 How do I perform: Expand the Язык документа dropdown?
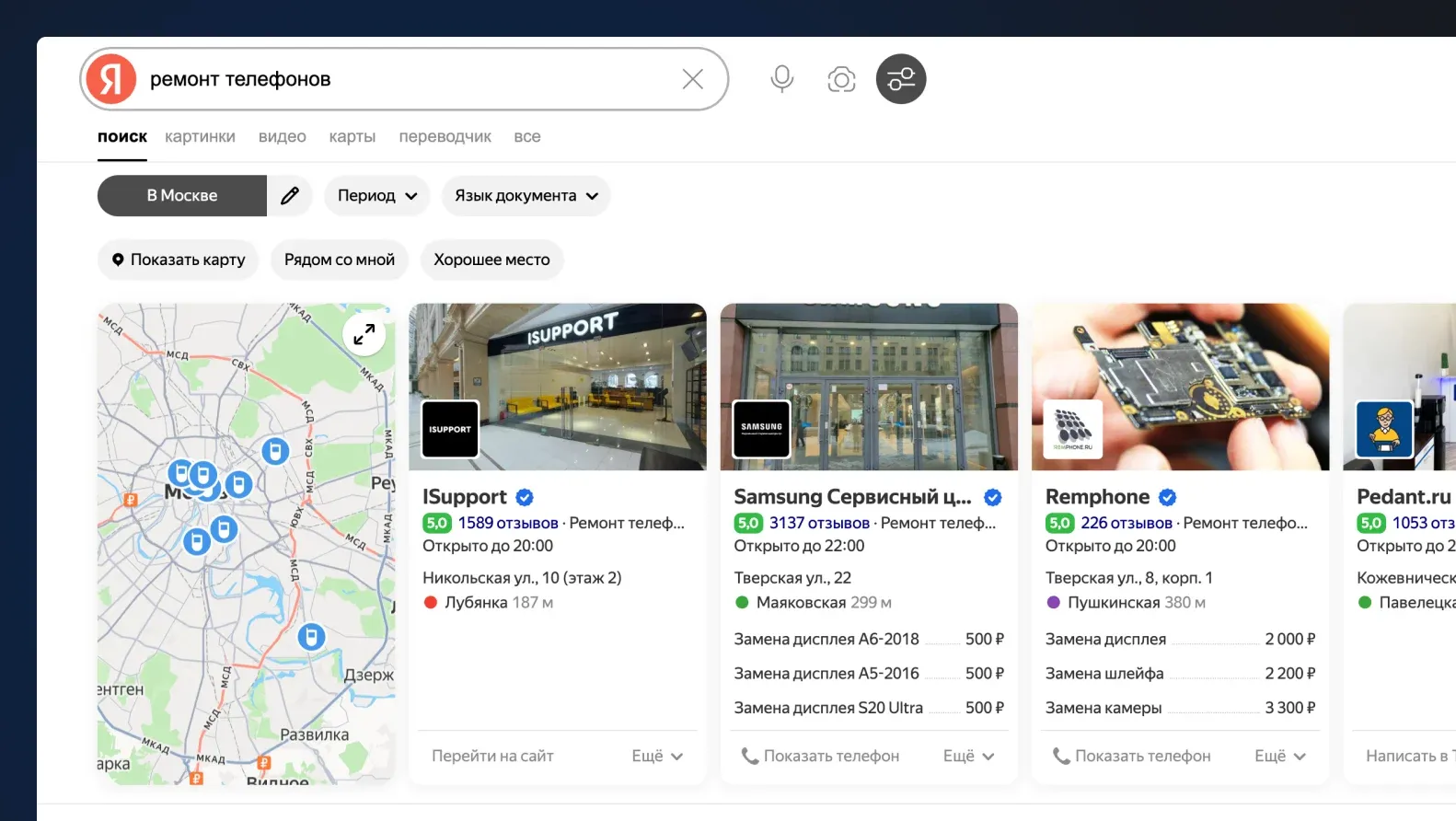pos(526,196)
